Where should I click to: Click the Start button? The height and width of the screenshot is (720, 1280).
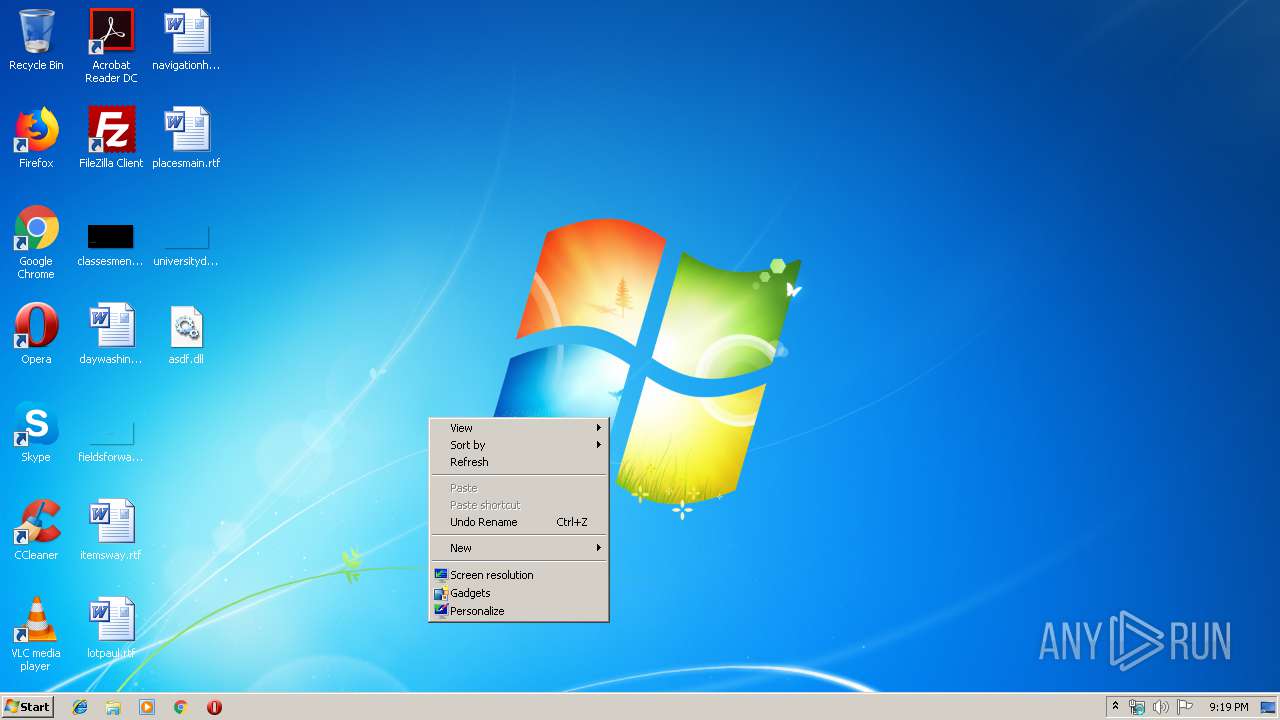(x=27, y=707)
